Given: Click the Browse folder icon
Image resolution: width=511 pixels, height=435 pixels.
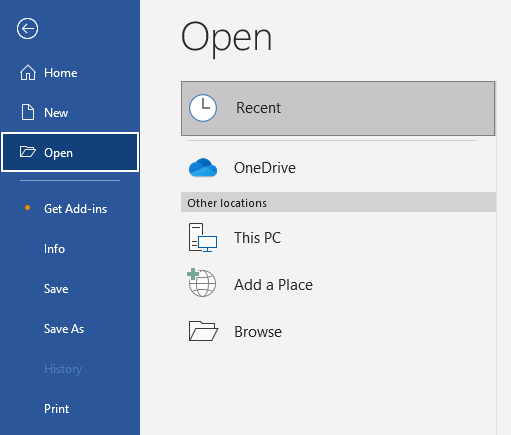Looking at the screenshot, I should (203, 331).
